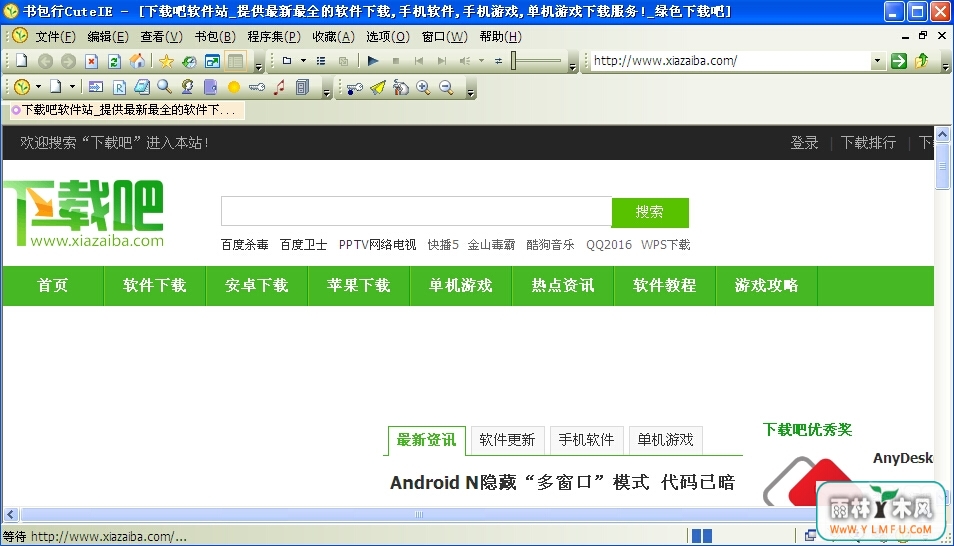The height and width of the screenshot is (546, 954).
Task: Expand the speaker volume dropdown arrow
Action: [481, 61]
